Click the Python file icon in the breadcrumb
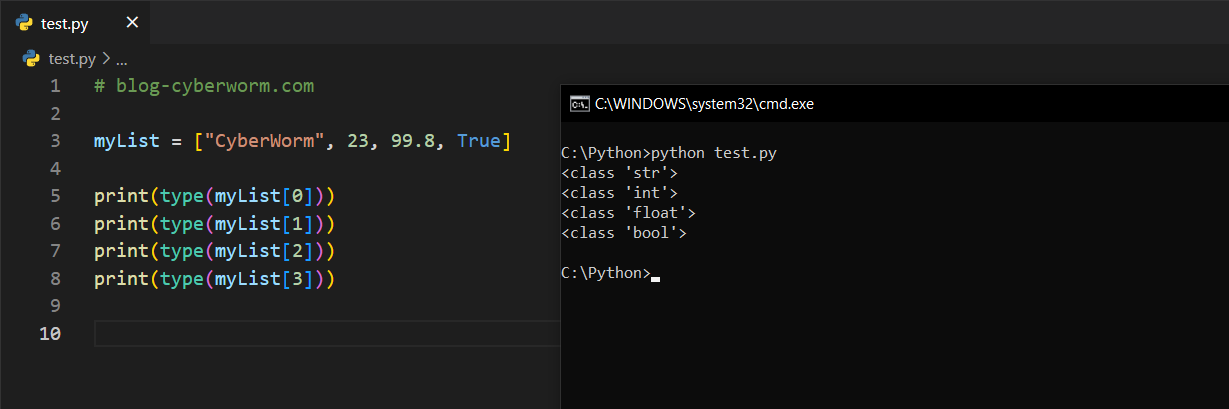 point(32,59)
